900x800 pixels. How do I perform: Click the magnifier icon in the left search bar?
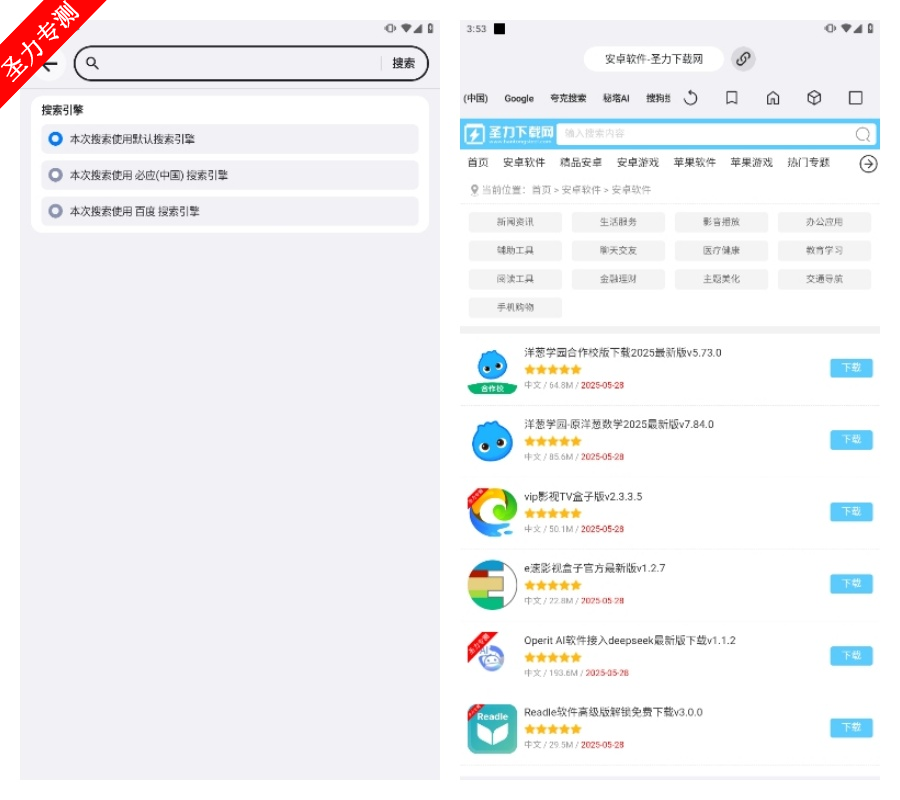coord(92,63)
